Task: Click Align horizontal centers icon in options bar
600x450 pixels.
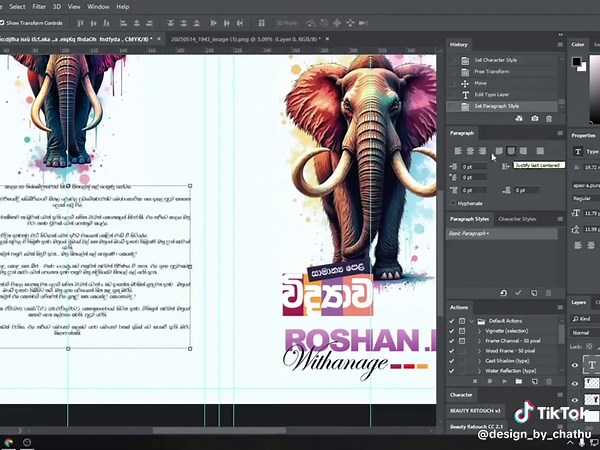Action: (137, 23)
